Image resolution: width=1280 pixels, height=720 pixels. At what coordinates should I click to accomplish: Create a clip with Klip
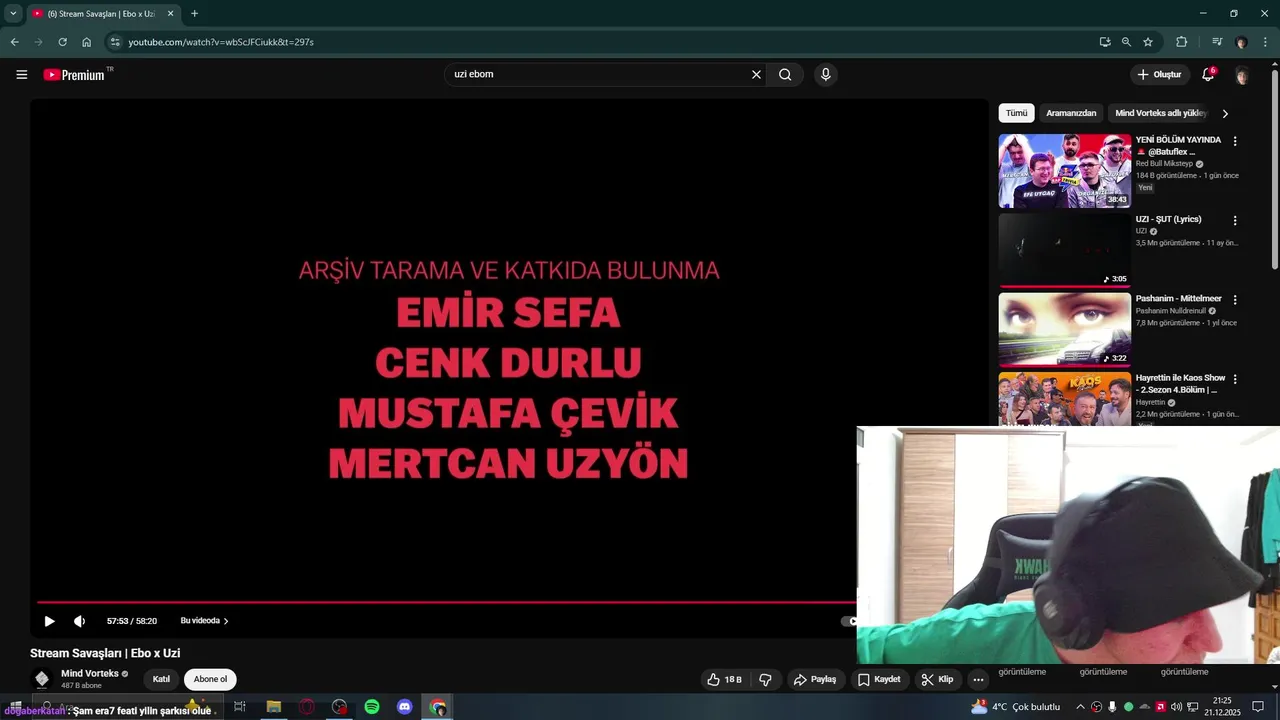937,679
